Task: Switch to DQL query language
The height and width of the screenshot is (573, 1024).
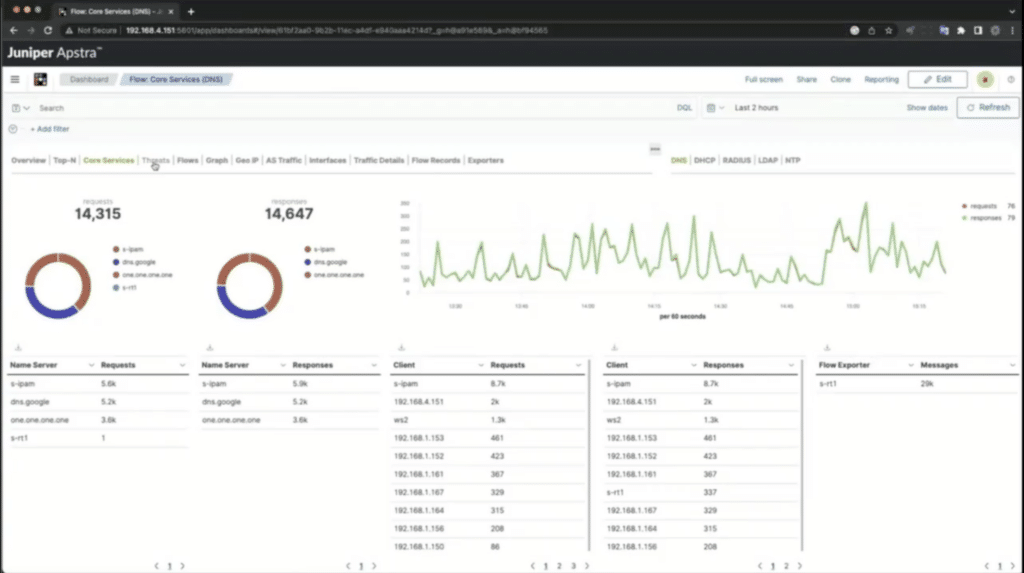Action: (684, 108)
